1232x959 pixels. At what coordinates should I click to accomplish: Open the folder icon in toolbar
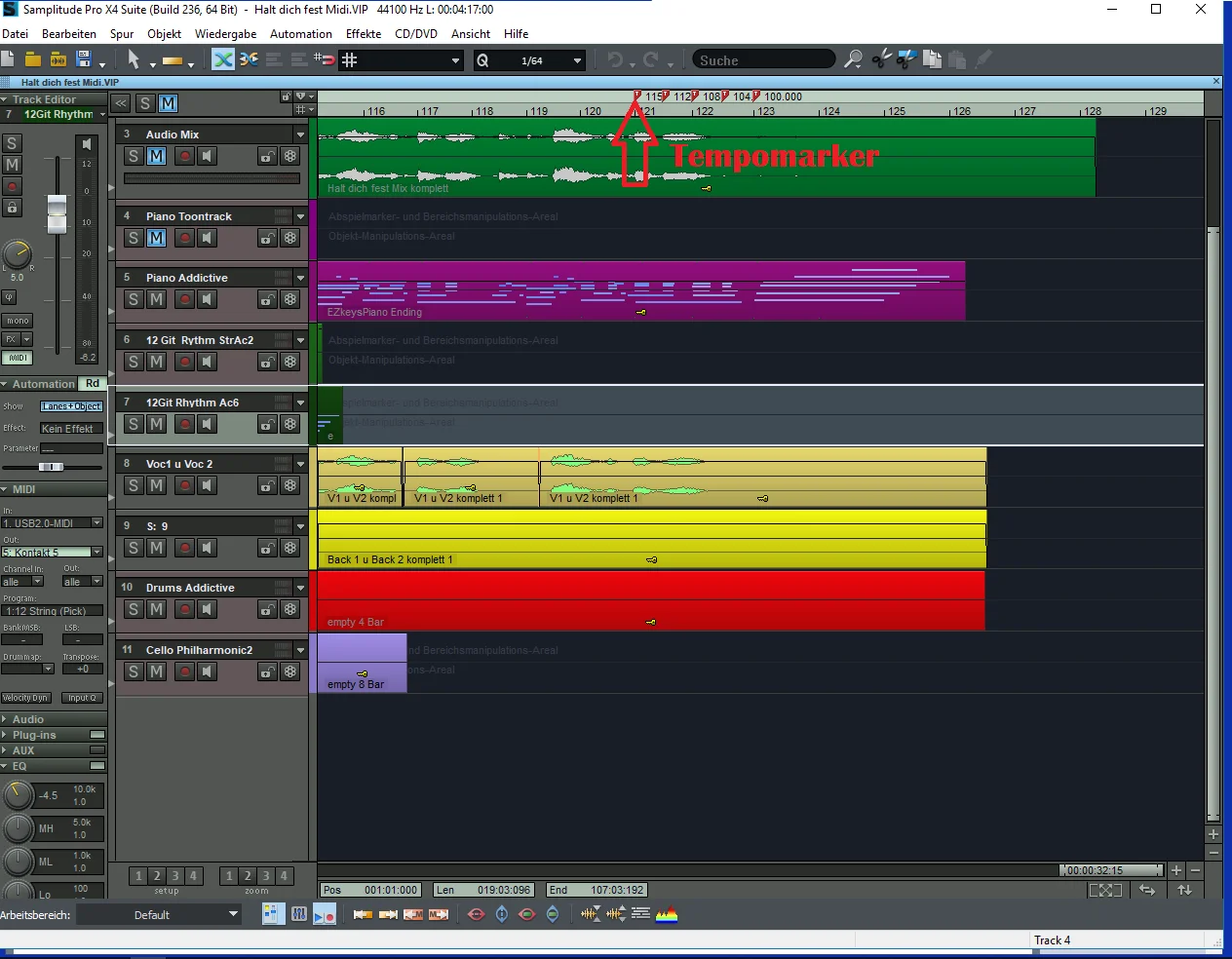(32, 60)
